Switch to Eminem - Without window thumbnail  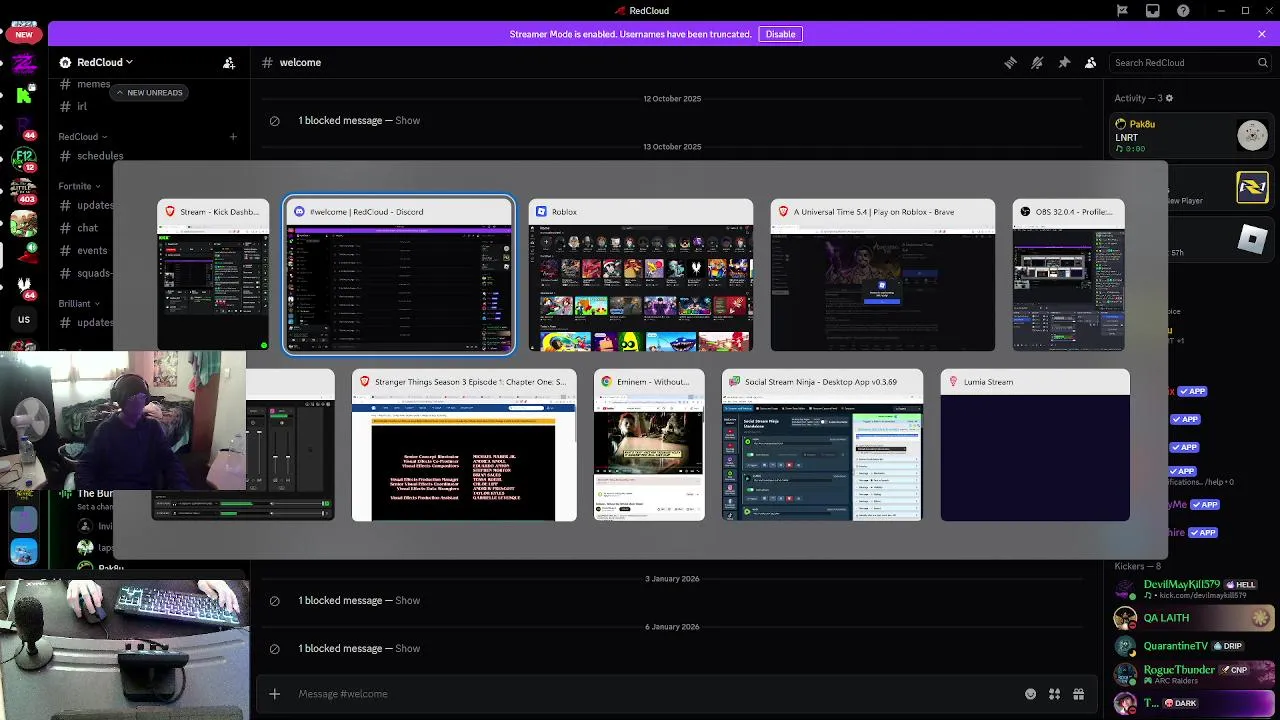pos(649,445)
